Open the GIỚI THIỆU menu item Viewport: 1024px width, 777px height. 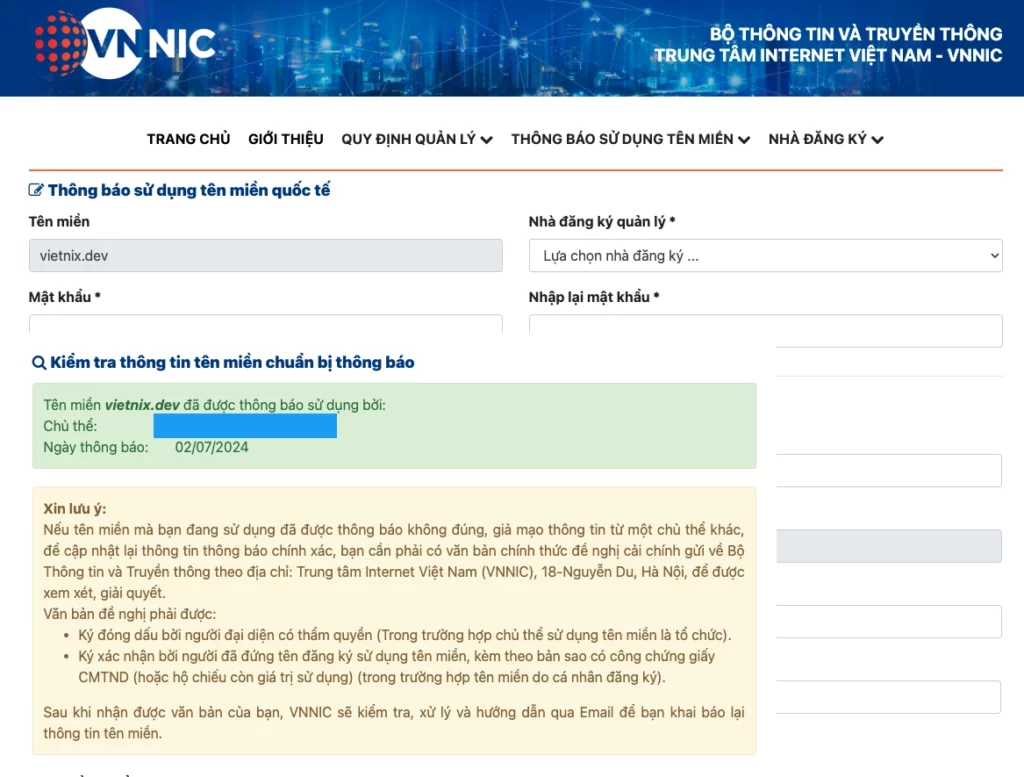click(286, 139)
